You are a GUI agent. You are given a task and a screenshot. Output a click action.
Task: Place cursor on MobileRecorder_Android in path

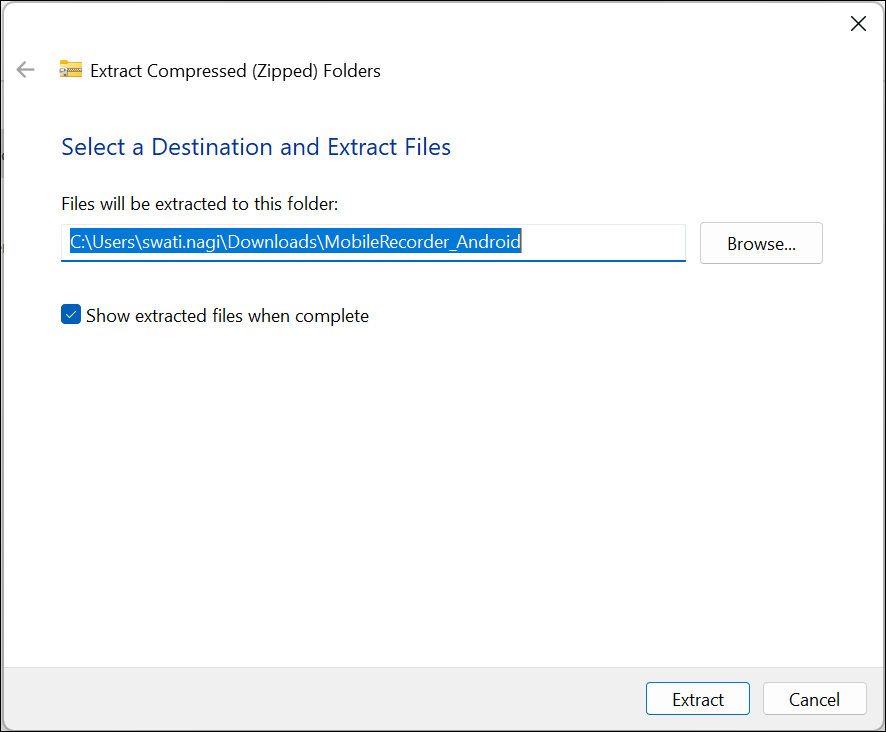422,242
